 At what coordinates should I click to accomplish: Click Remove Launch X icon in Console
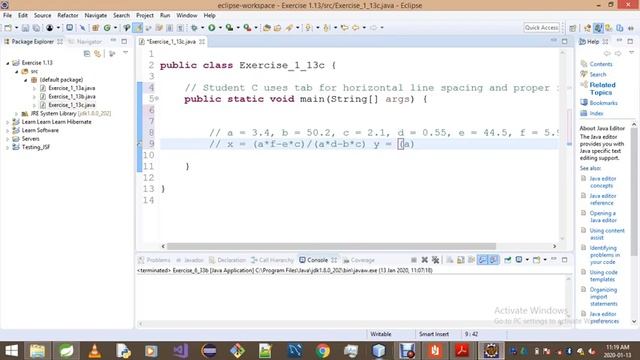(x=424, y=260)
